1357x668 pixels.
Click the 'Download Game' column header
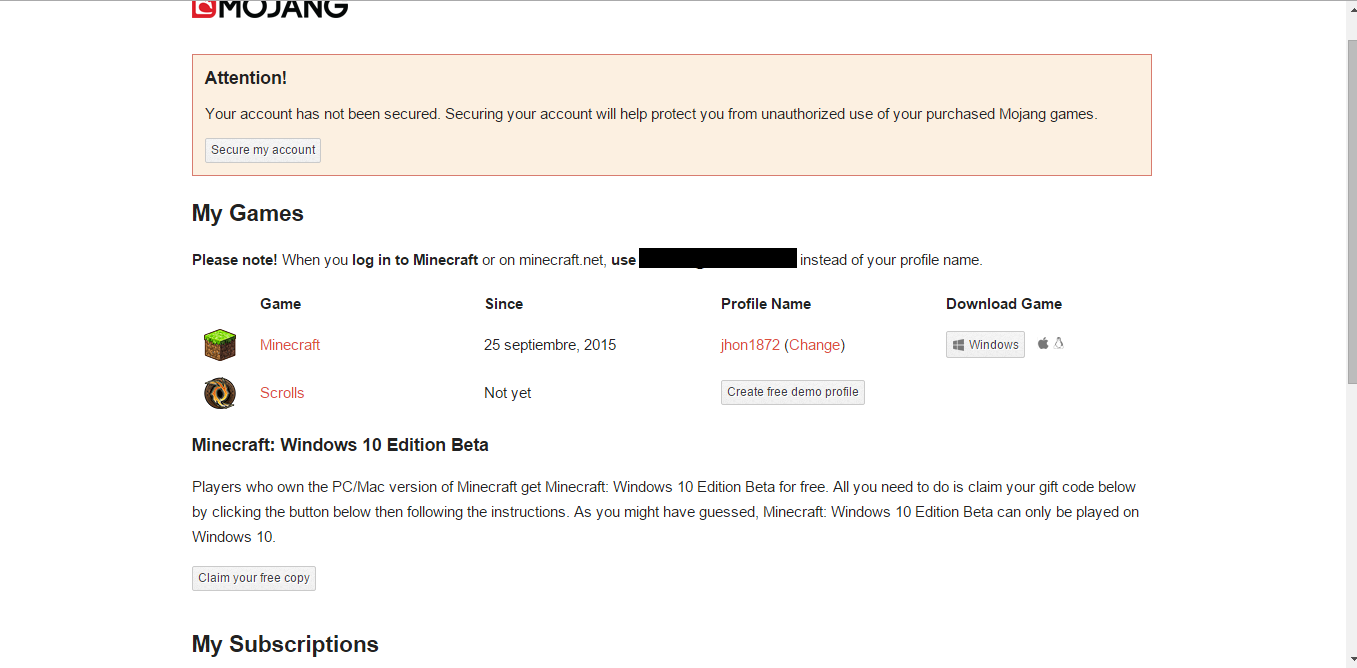click(1004, 304)
